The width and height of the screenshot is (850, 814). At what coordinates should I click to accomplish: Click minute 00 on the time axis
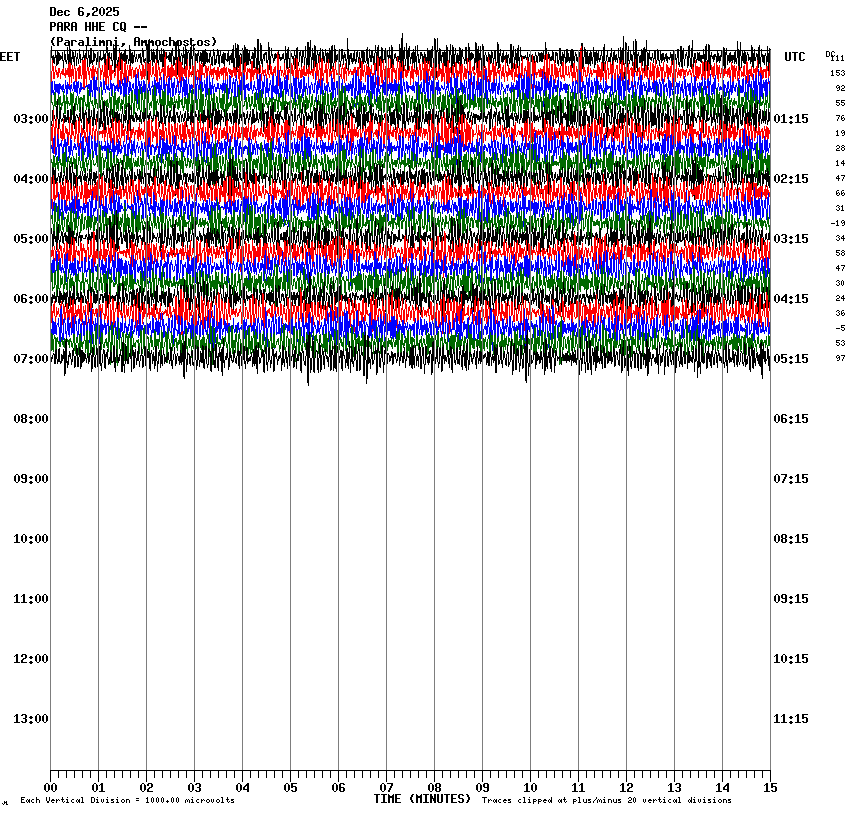(x=51, y=788)
